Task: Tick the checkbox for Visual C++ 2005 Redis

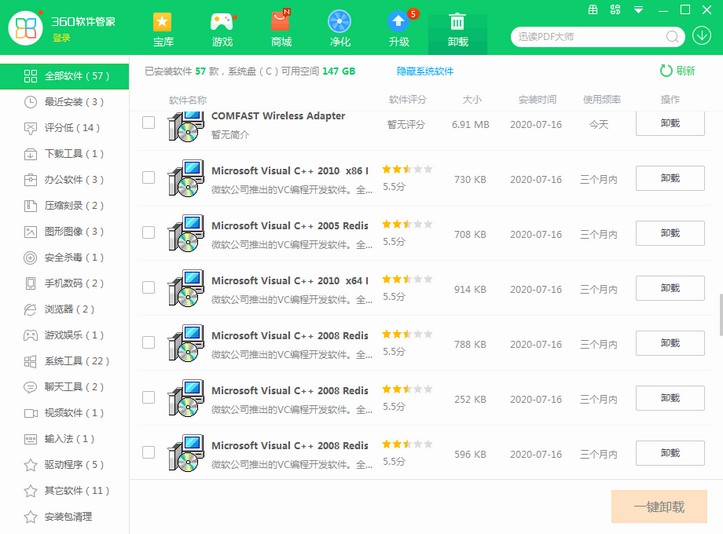Action: click(x=148, y=233)
